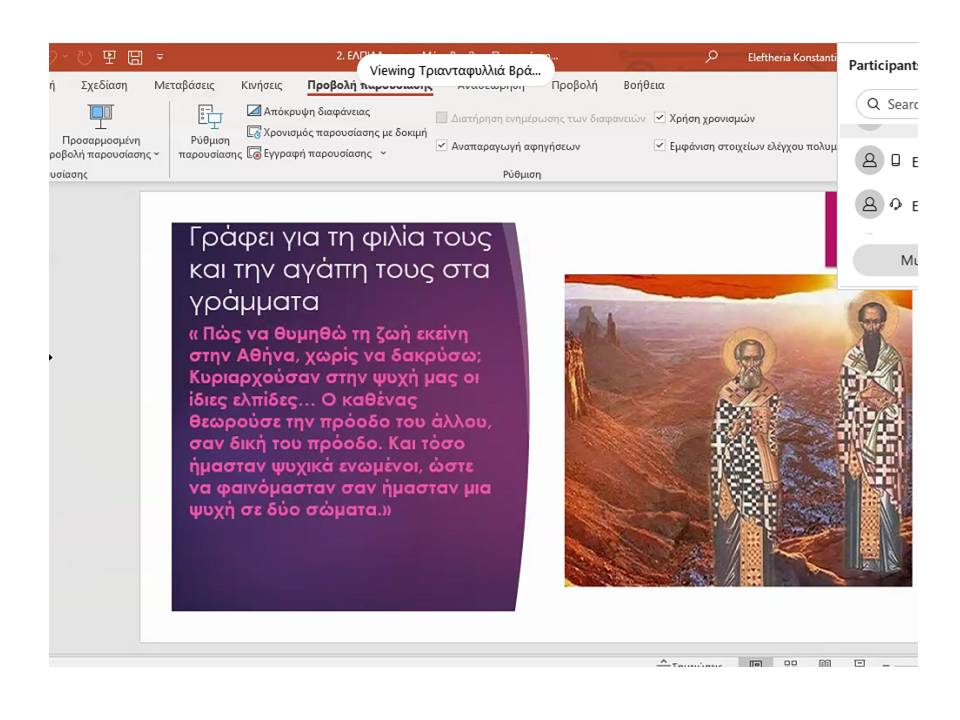Click Normal view icon in status bar

756,664
